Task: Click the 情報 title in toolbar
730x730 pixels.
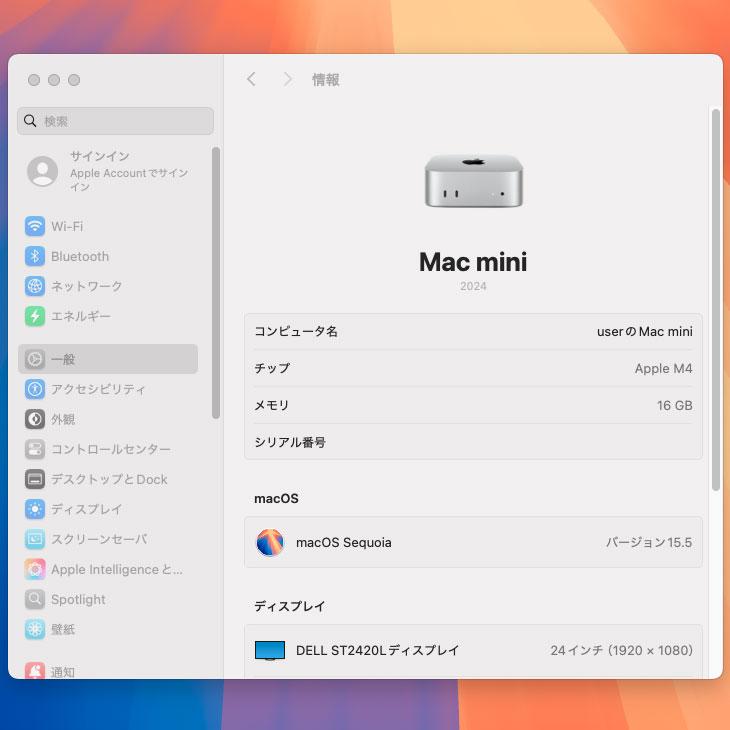Action: 325,80
